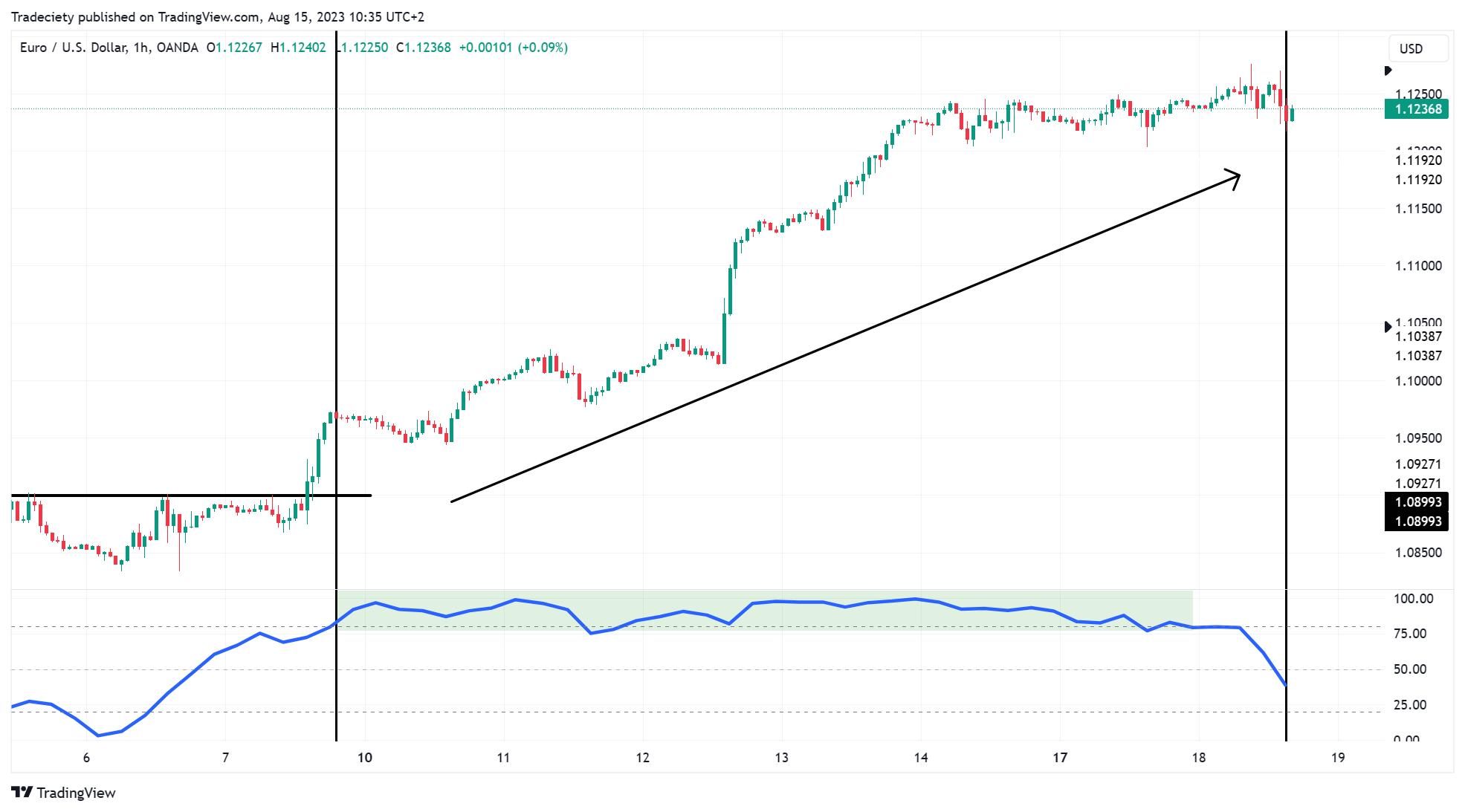Select the horizontal resistance line near 1.09271
Viewport: 1465px width, 812px height.
186,494
